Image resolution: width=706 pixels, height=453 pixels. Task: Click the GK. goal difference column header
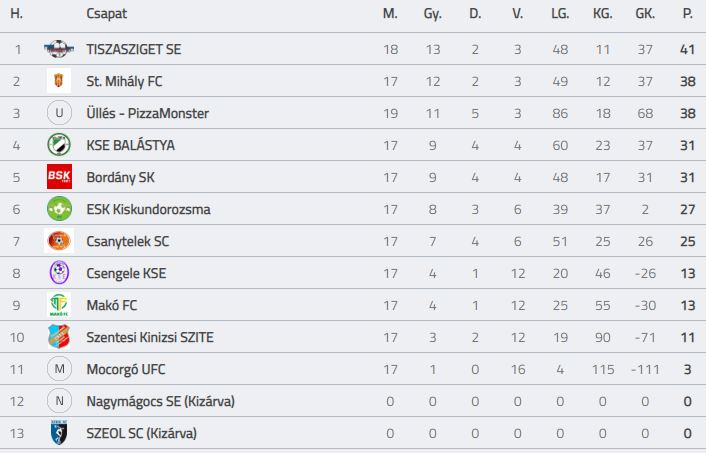tap(645, 14)
